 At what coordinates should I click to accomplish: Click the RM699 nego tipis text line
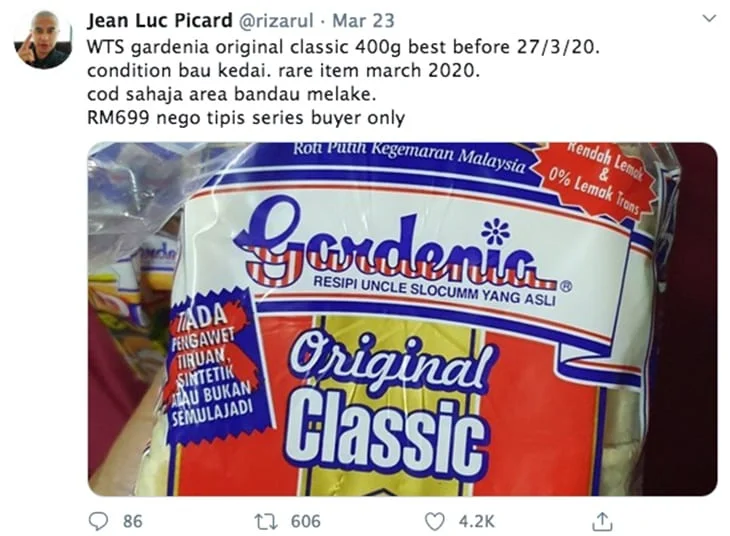[x=246, y=118]
